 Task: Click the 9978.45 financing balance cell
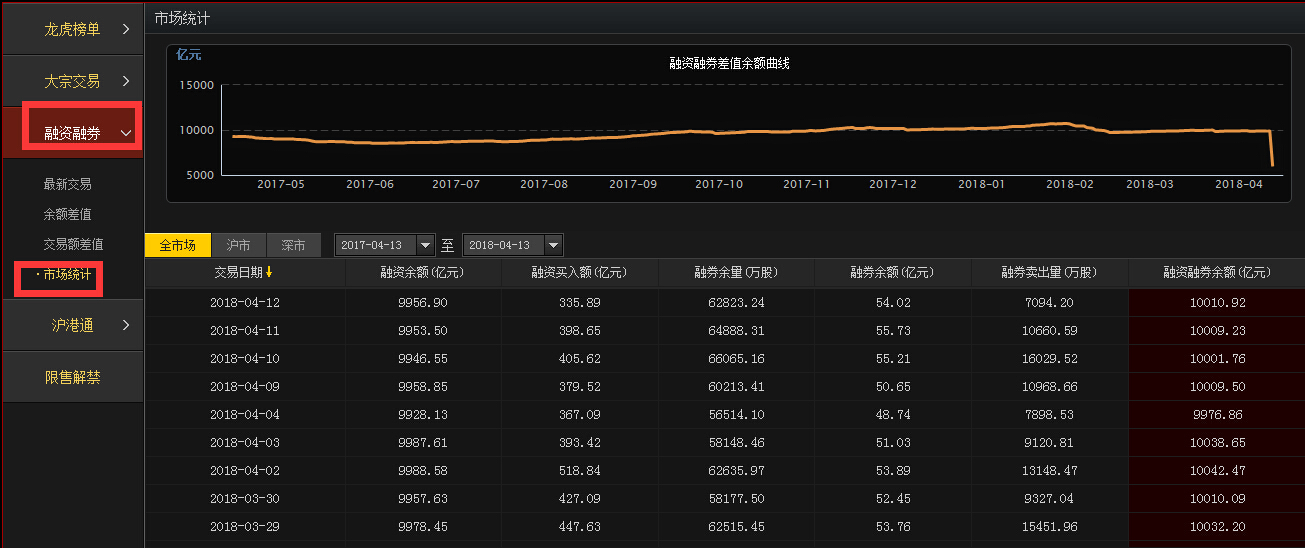(423, 526)
